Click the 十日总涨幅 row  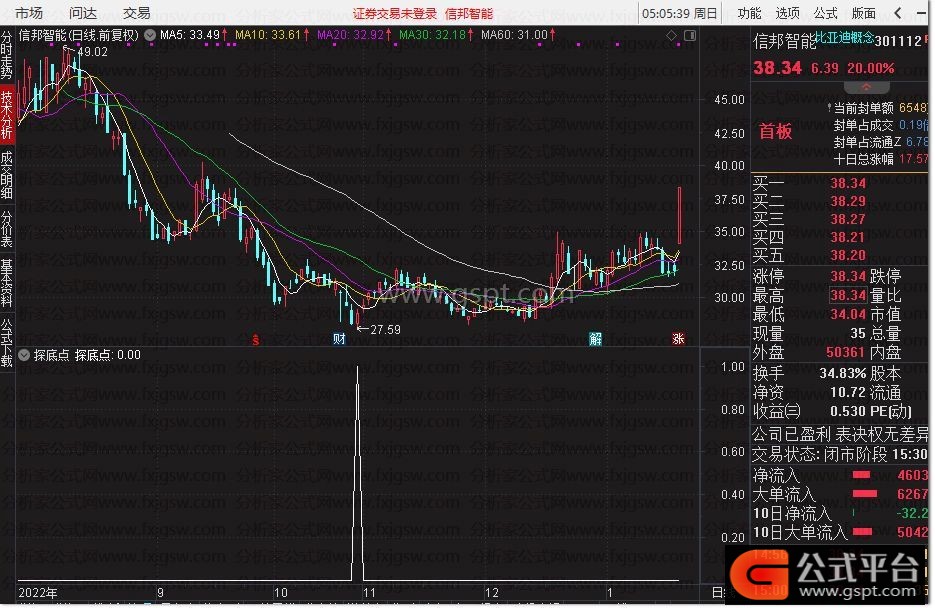(880, 159)
